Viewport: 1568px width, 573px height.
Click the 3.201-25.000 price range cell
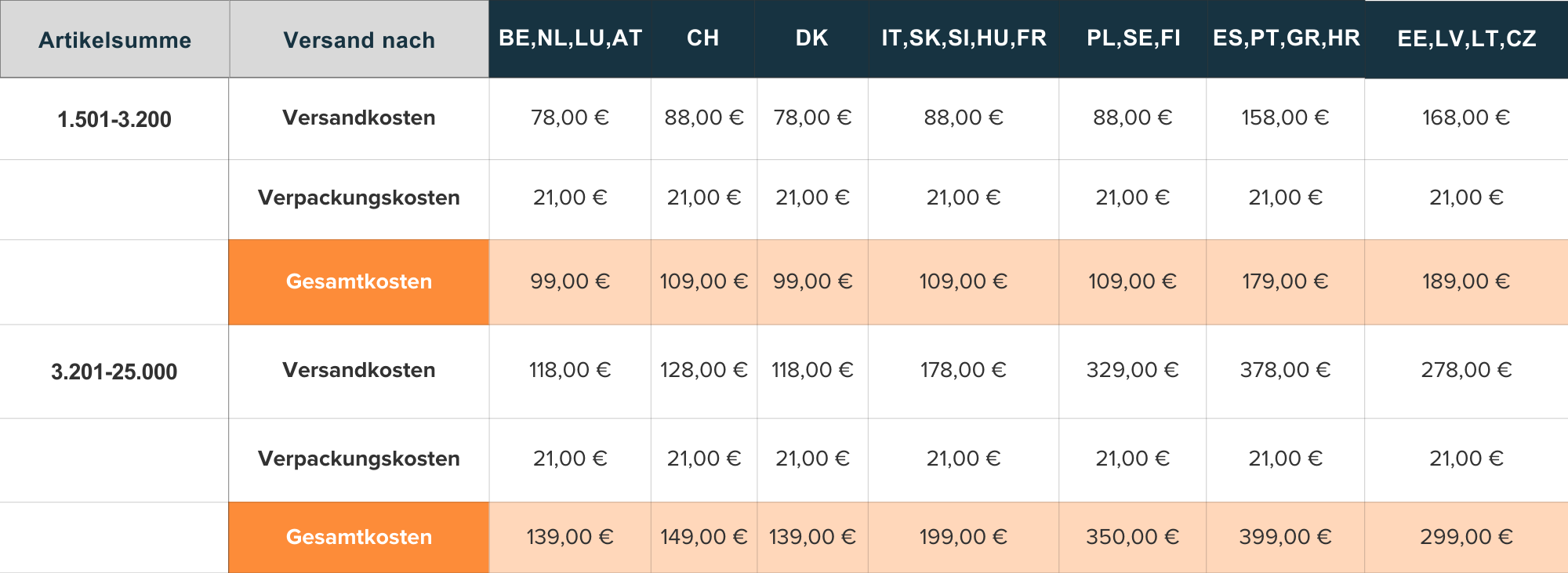[114, 372]
